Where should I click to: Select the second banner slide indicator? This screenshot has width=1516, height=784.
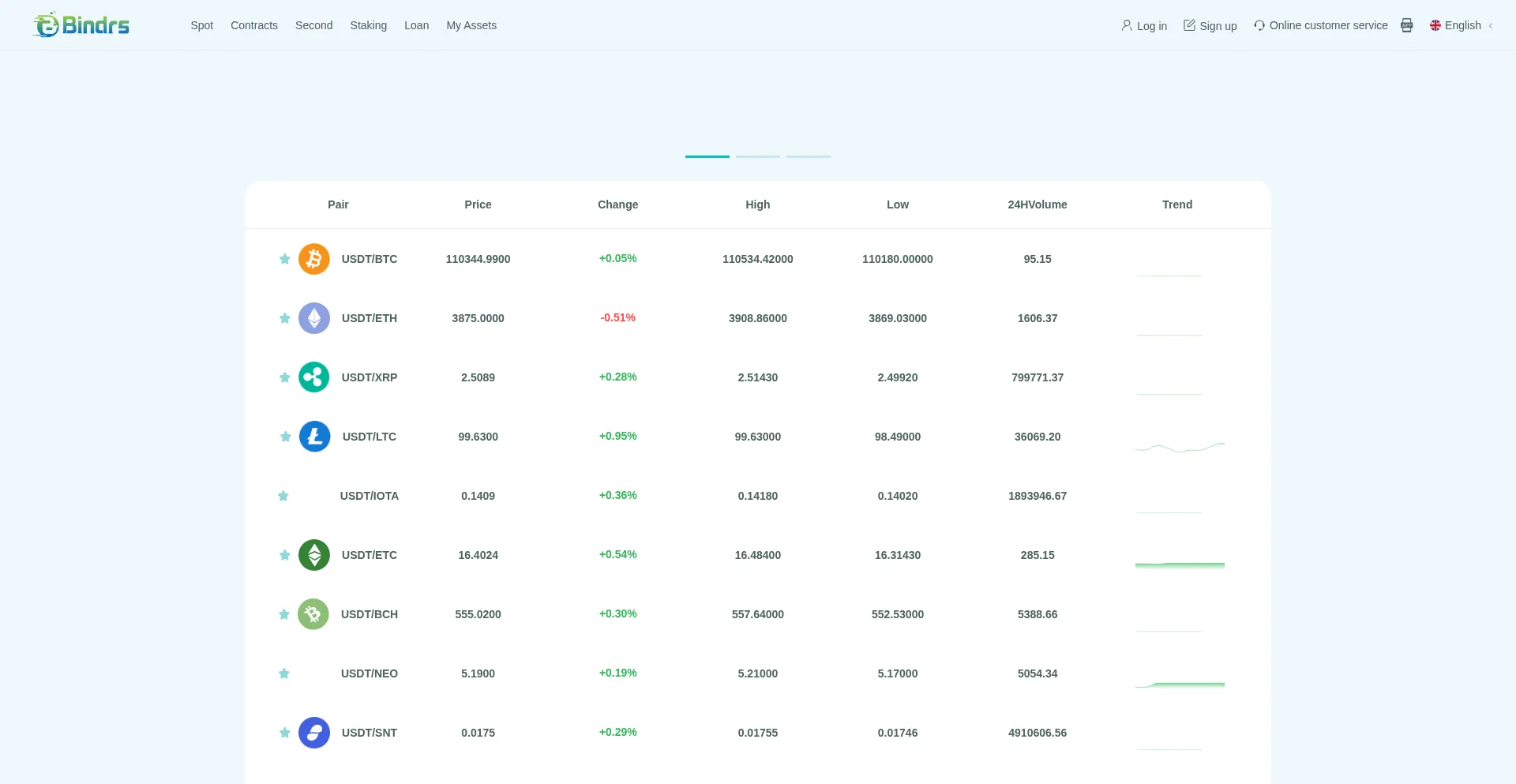click(x=757, y=156)
